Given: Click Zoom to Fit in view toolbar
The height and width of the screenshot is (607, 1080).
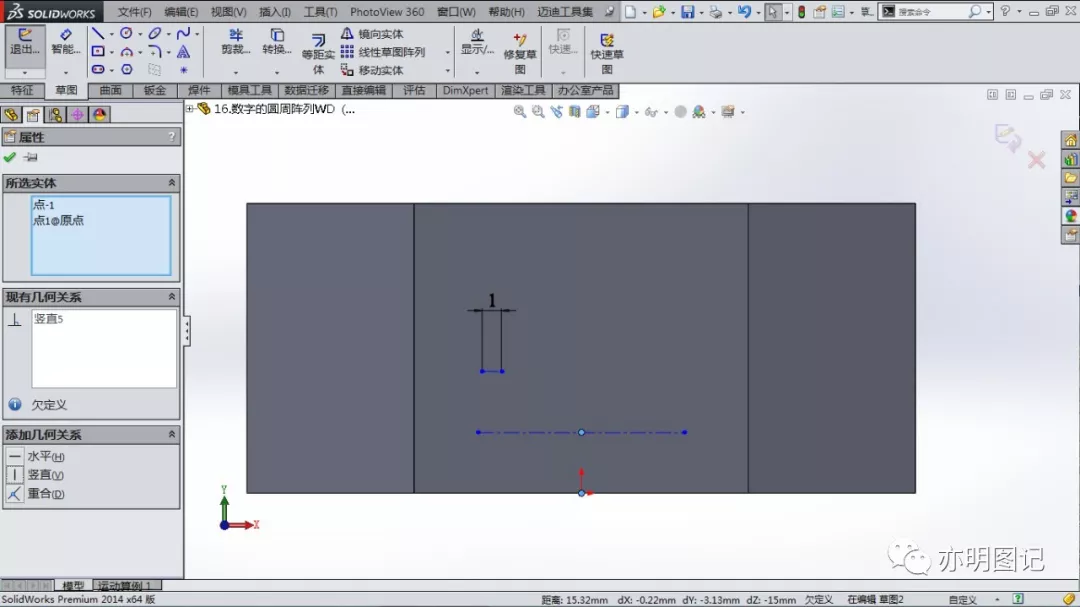Looking at the screenshot, I should 519,112.
